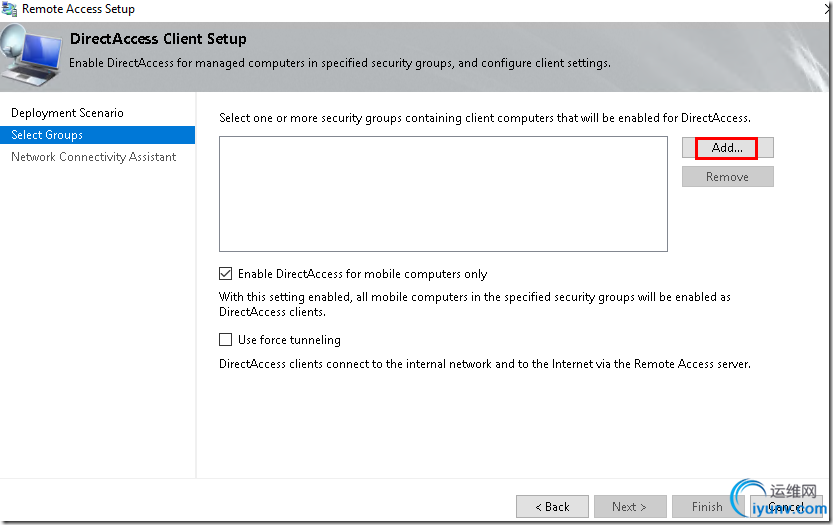Click the DirectAccess laptop icon in header
This screenshot has height=525, width=833.
click(30, 50)
